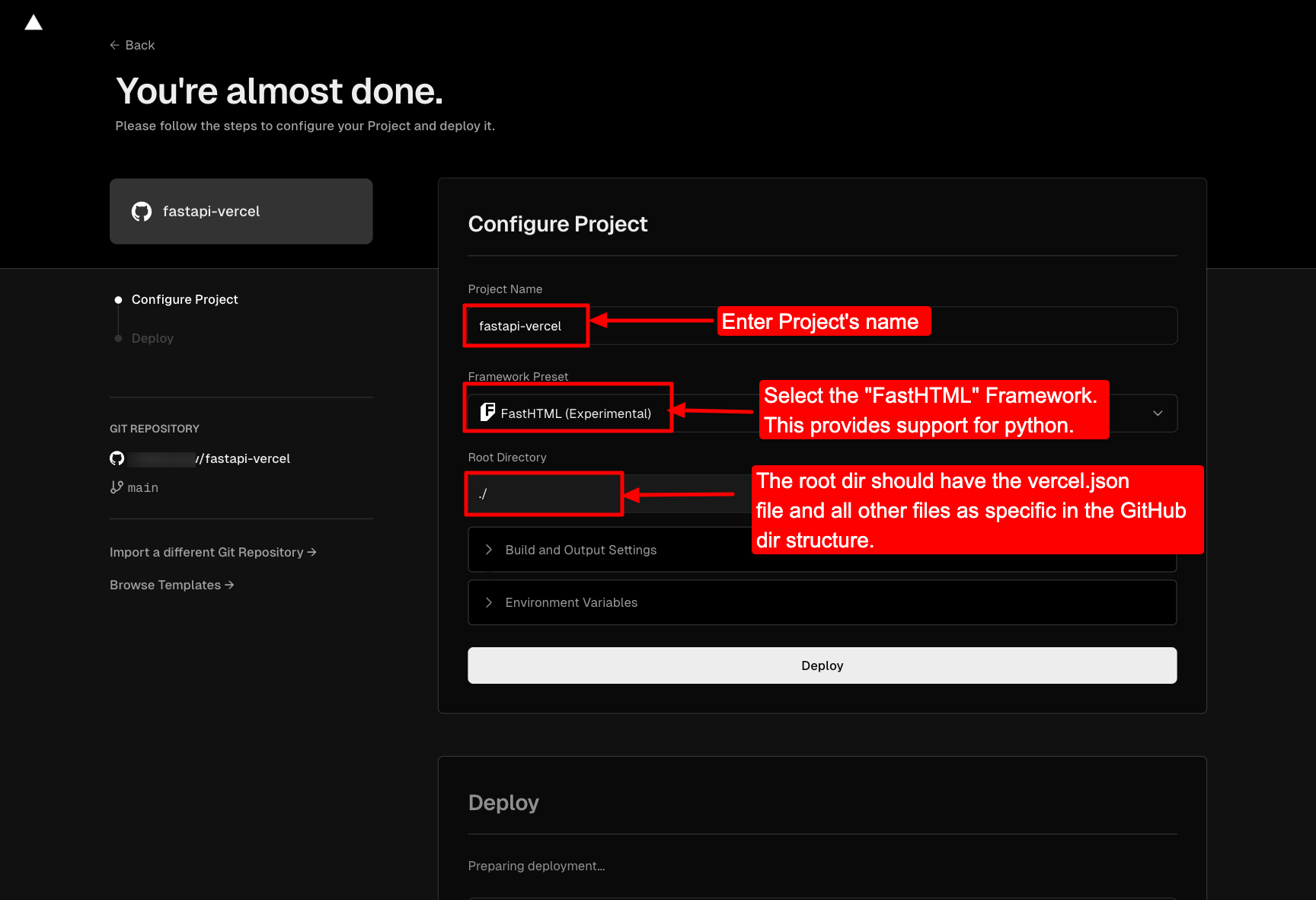Select the Configure Project step
The width and height of the screenshot is (1316, 900).
pyautogui.click(x=184, y=299)
